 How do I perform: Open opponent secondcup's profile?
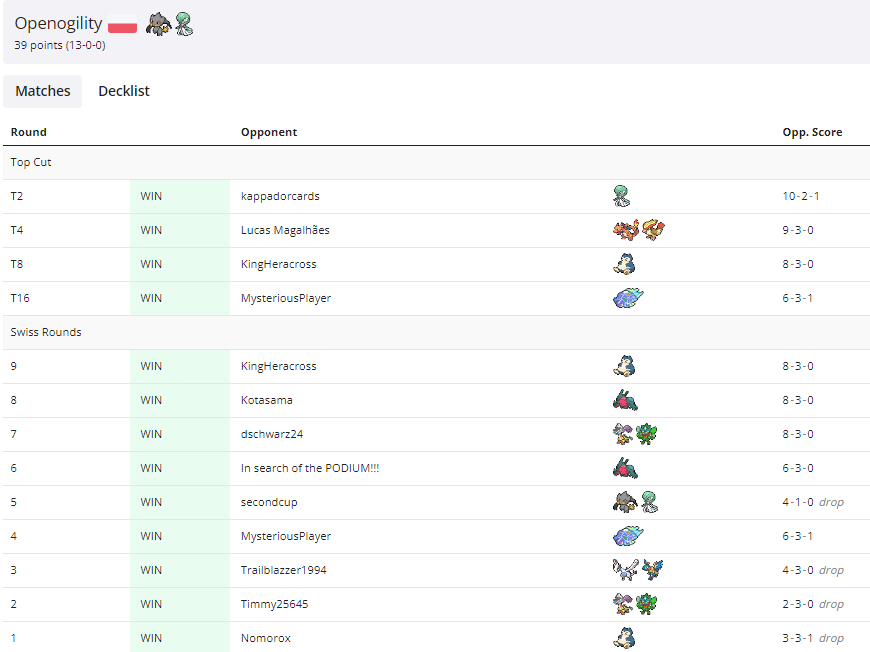[269, 502]
